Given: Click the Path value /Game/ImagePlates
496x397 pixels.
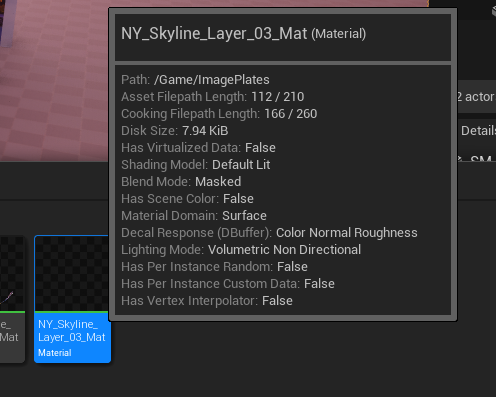Looking at the screenshot, I should click(212, 80).
